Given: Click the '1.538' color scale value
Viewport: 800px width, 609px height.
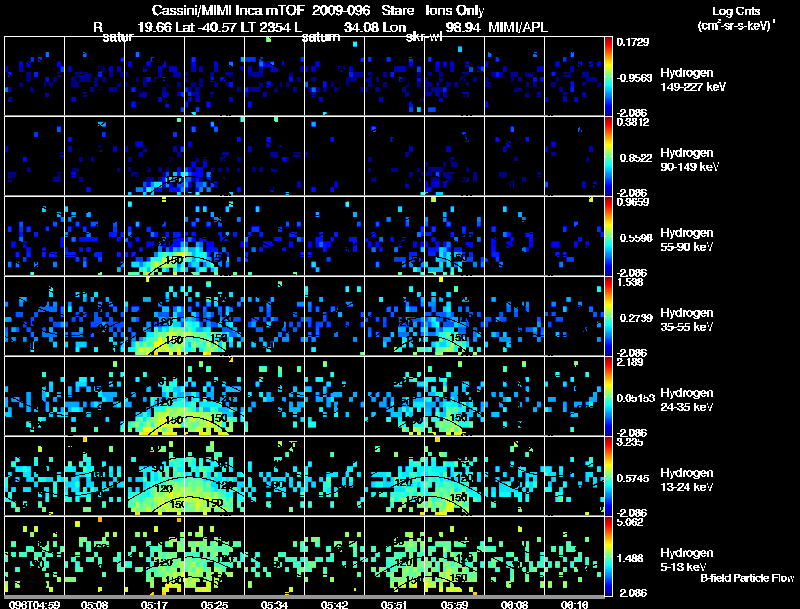Looking at the screenshot, I should point(630,282).
